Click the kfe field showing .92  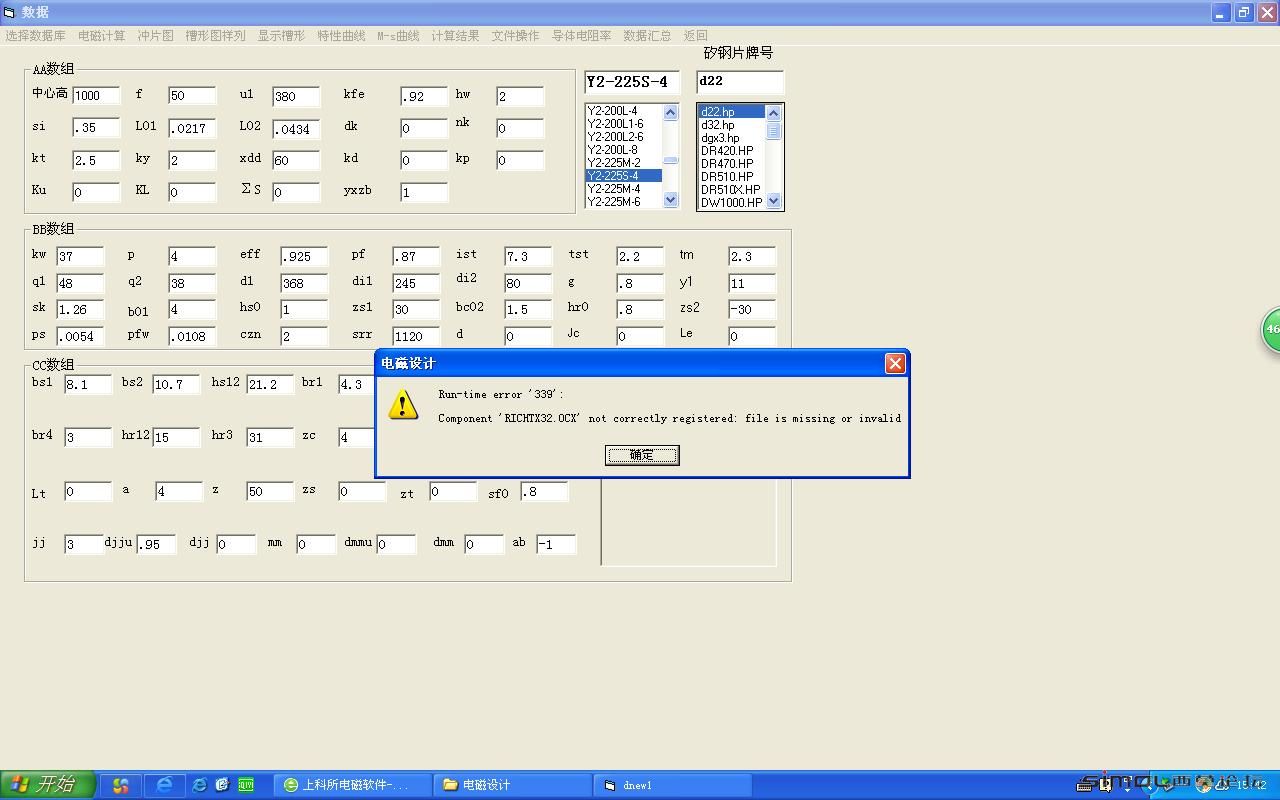click(424, 97)
